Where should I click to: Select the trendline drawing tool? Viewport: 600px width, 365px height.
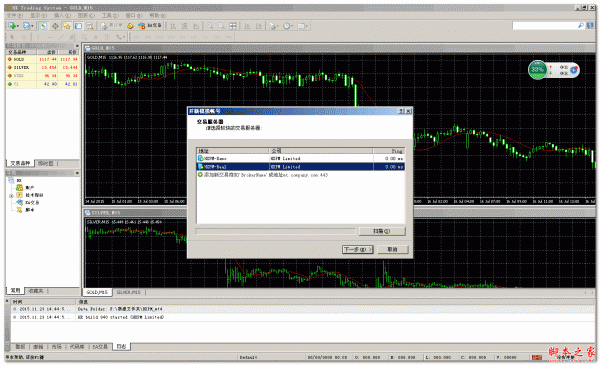(61, 37)
